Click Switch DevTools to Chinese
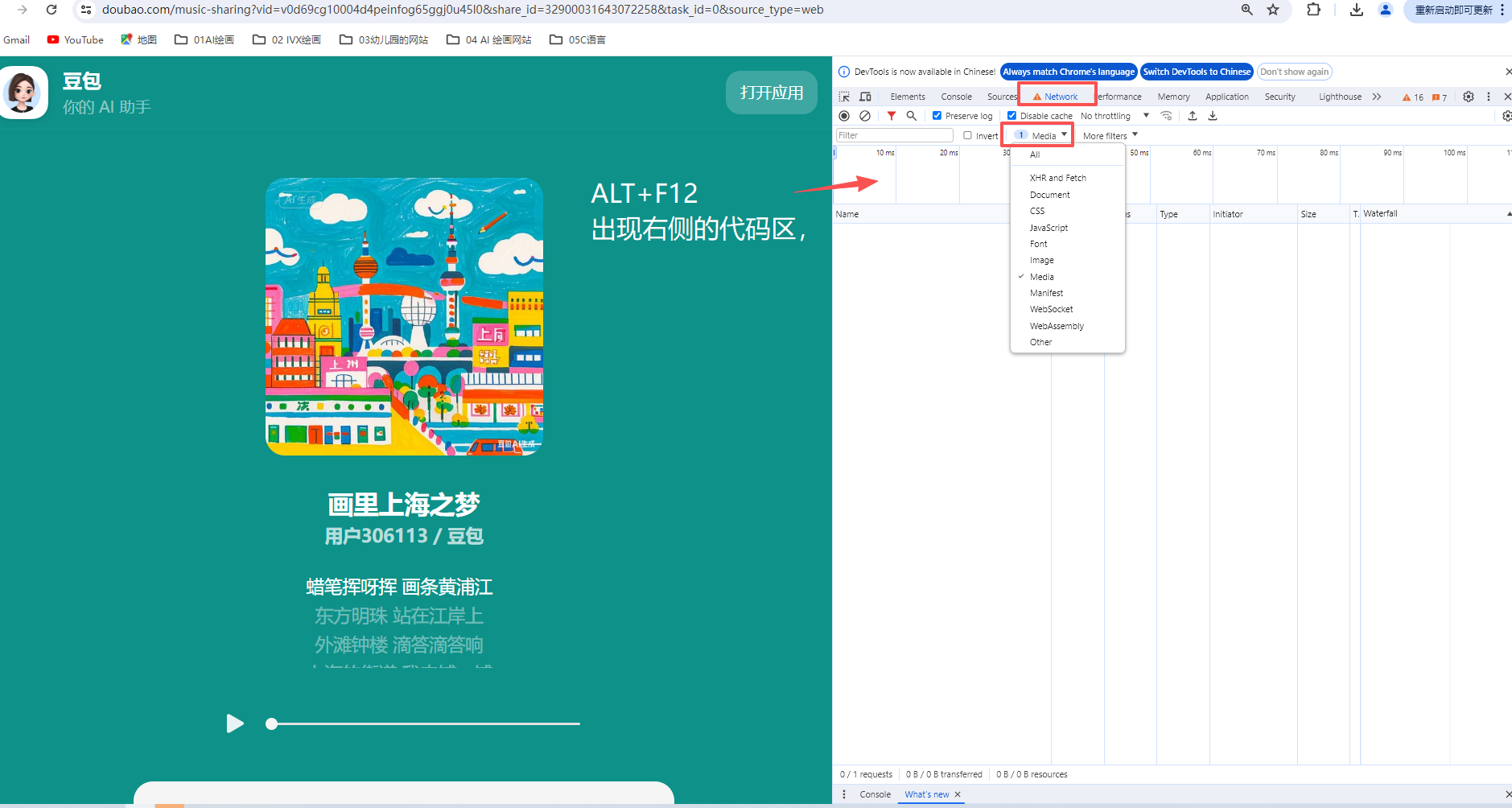Screen dimensions: 1512x808 1197,72
